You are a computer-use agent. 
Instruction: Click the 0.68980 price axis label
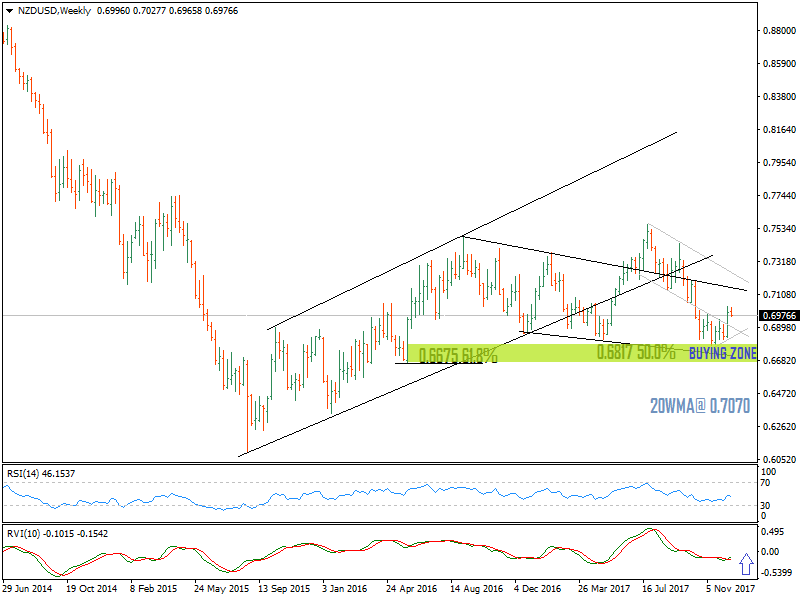pyautogui.click(x=779, y=328)
